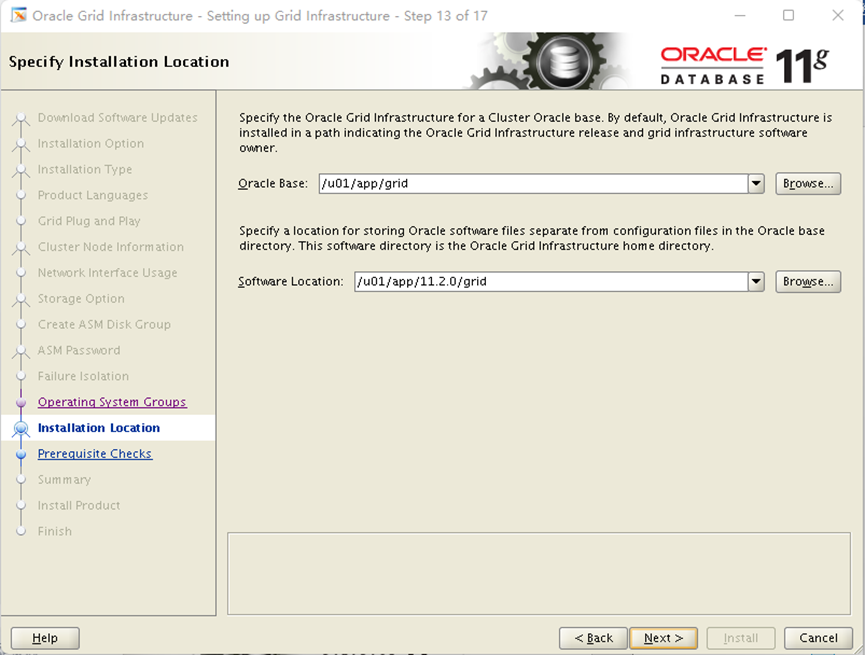Screen dimensions: 865x655
Task: Expand the Software Location dropdown arrow
Action: pyautogui.click(x=756, y=281)
